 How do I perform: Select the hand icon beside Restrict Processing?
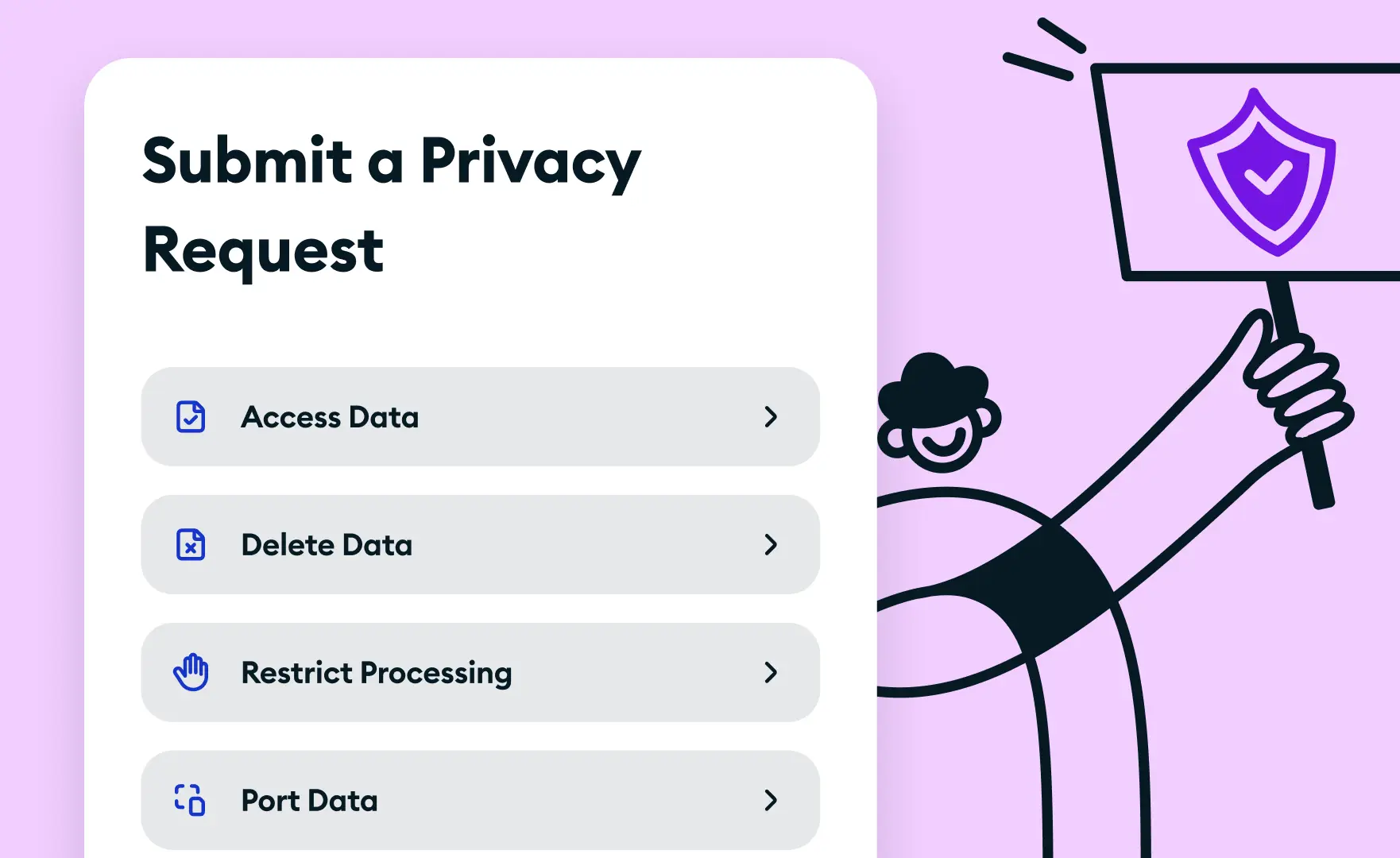coord(189,673)
